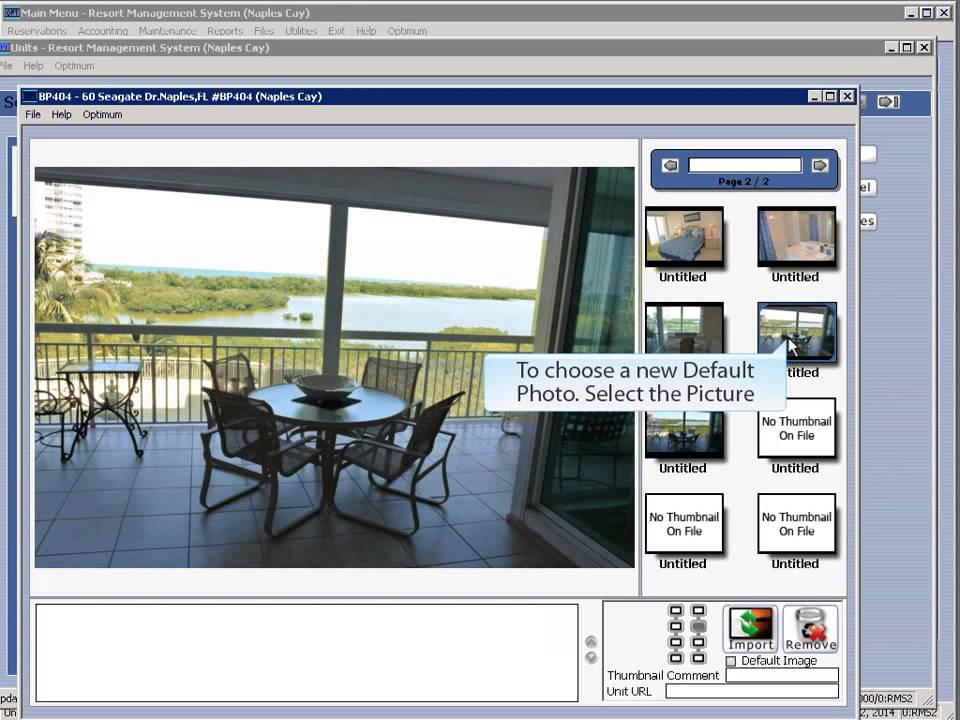Click 'Untitled' label under bottom-left placeholder

(683, 563)
